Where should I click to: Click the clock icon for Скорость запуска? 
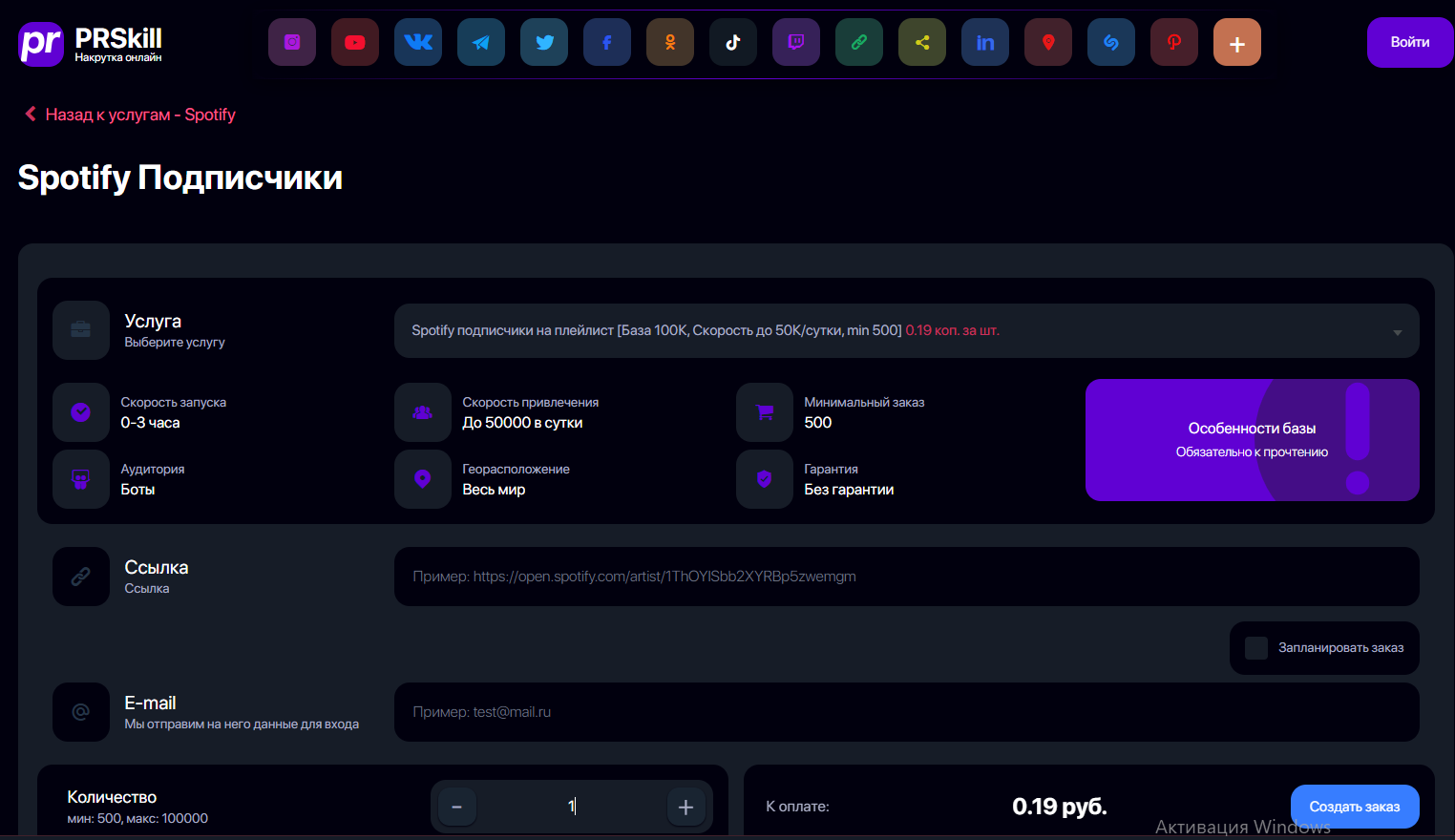coord(81,412)
